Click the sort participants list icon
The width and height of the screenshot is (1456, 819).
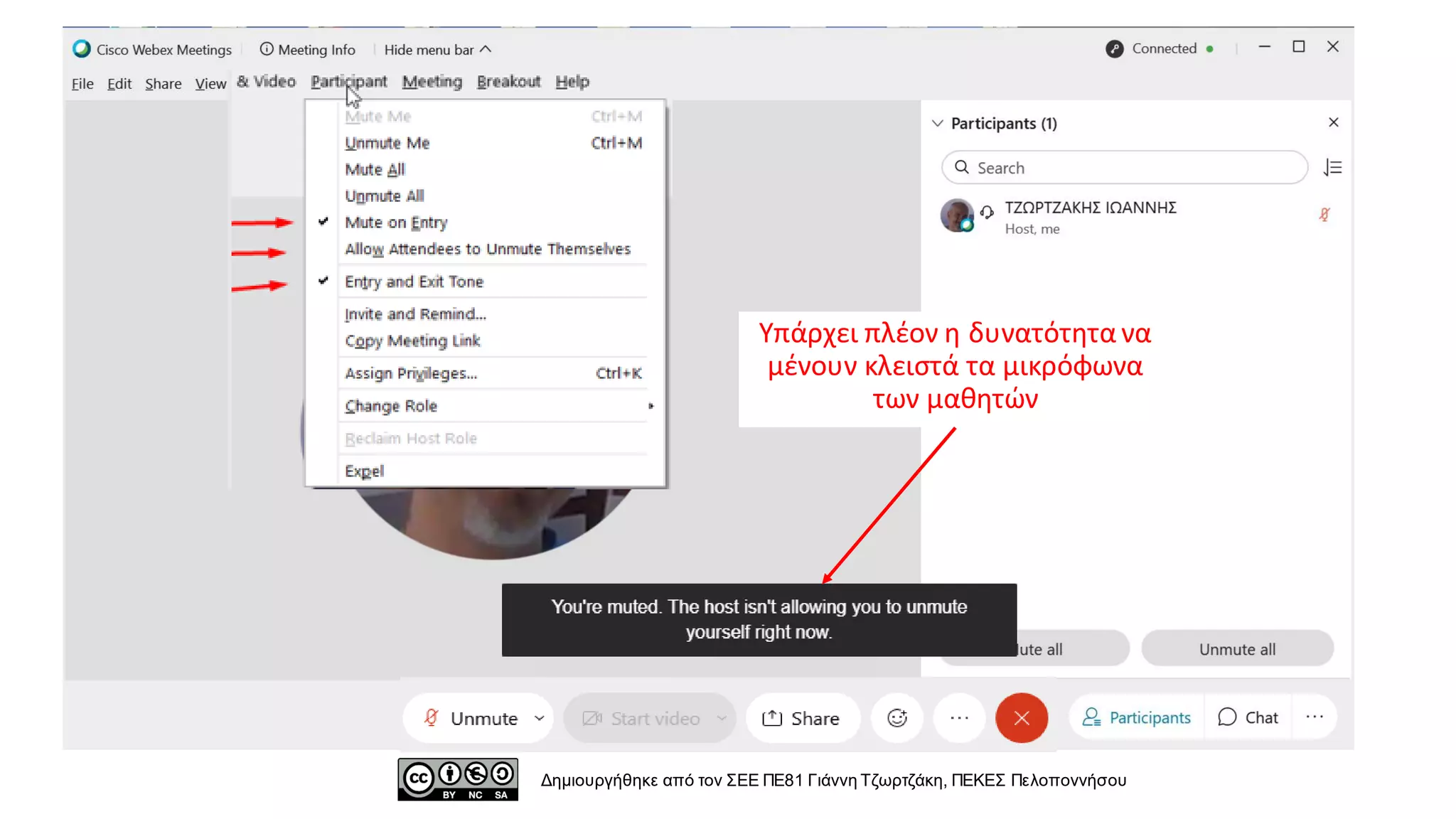click(x=1332, y=168)
